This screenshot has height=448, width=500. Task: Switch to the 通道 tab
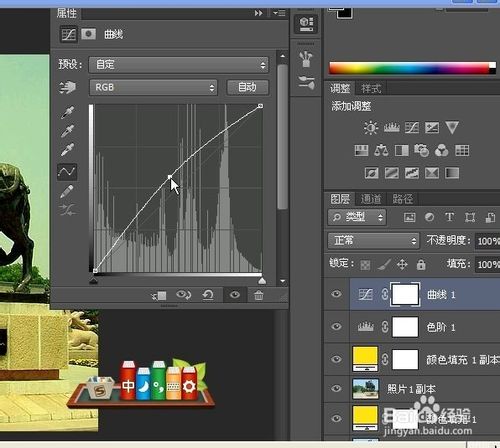(x=371, y=199)
